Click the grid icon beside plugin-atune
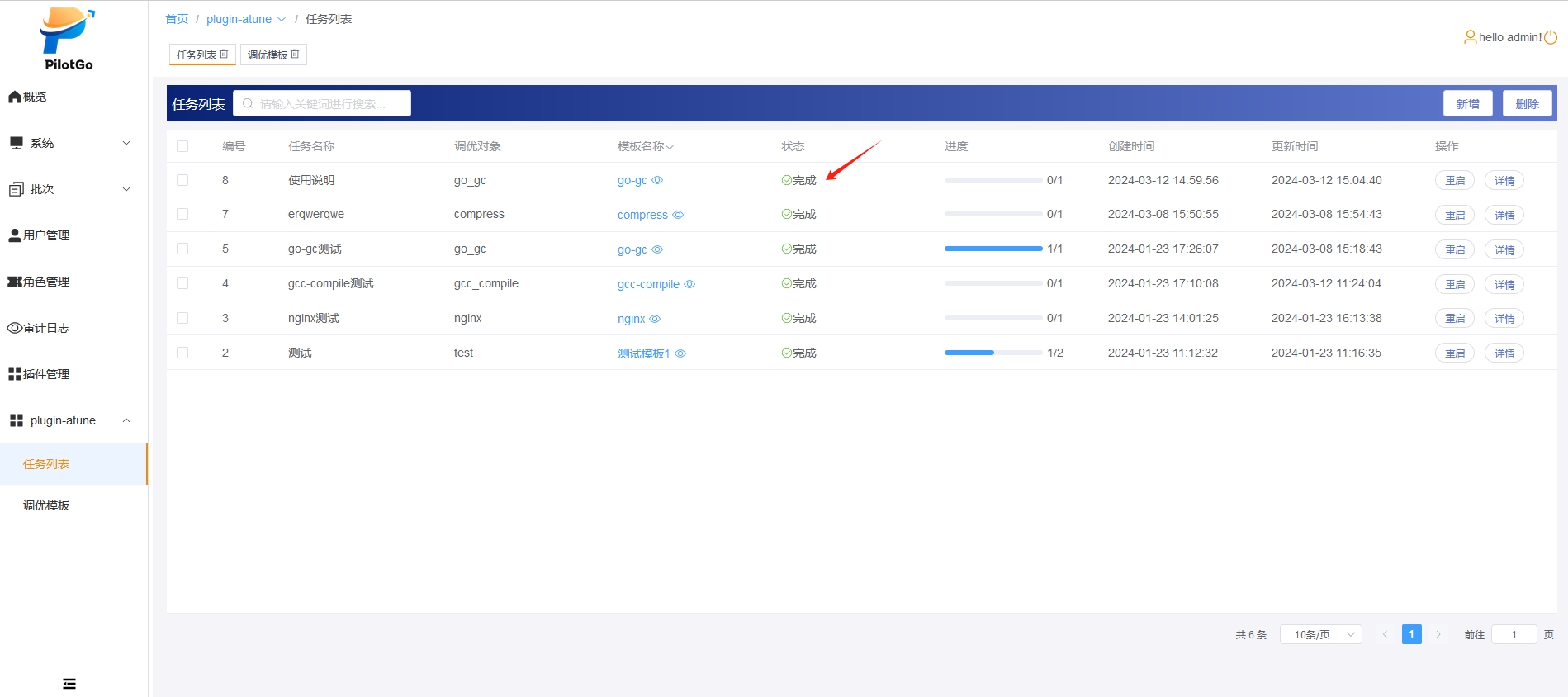The width and height of the screenshot is (1568, 697). [x=16, y=420]
